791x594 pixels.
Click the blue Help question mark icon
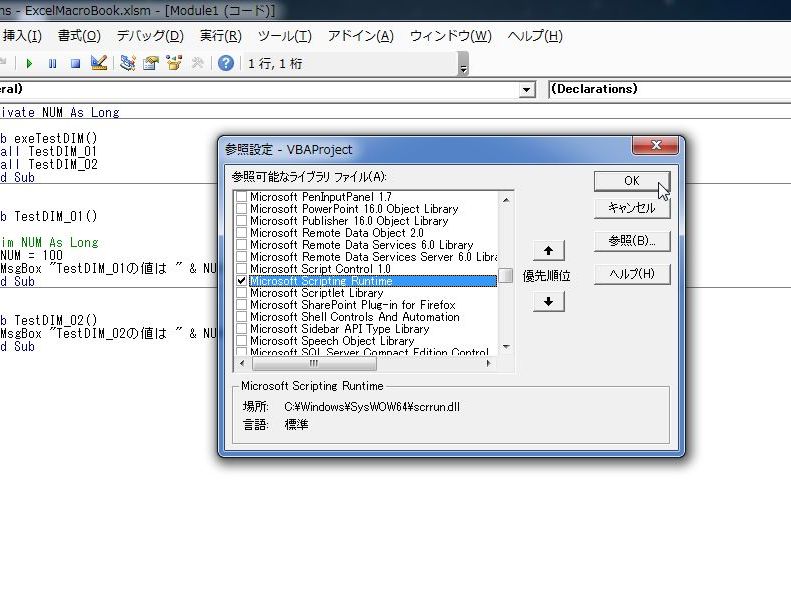(x=226, y=63)
